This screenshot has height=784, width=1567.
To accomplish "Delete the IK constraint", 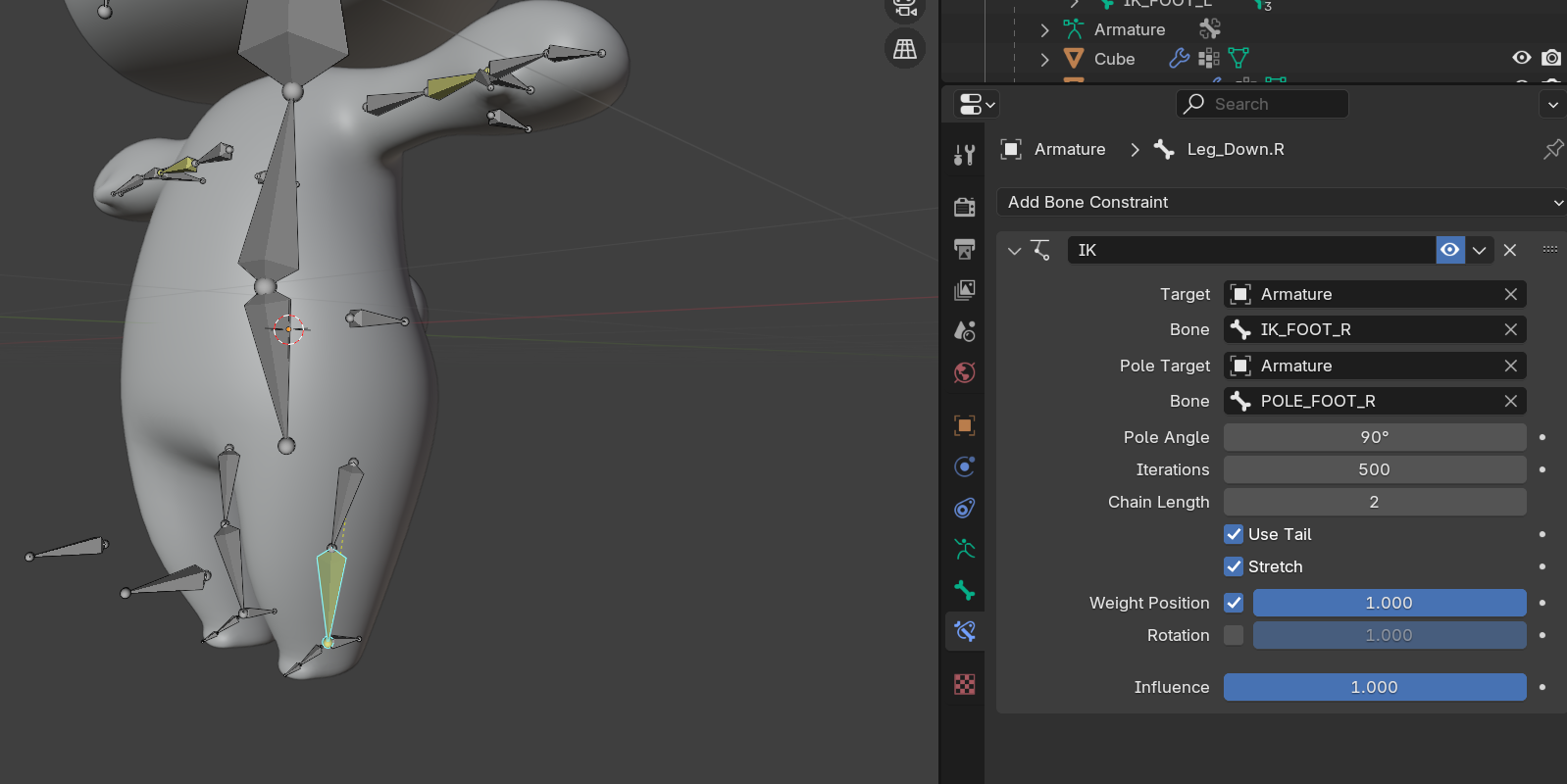I will [x=1510, y=250].
